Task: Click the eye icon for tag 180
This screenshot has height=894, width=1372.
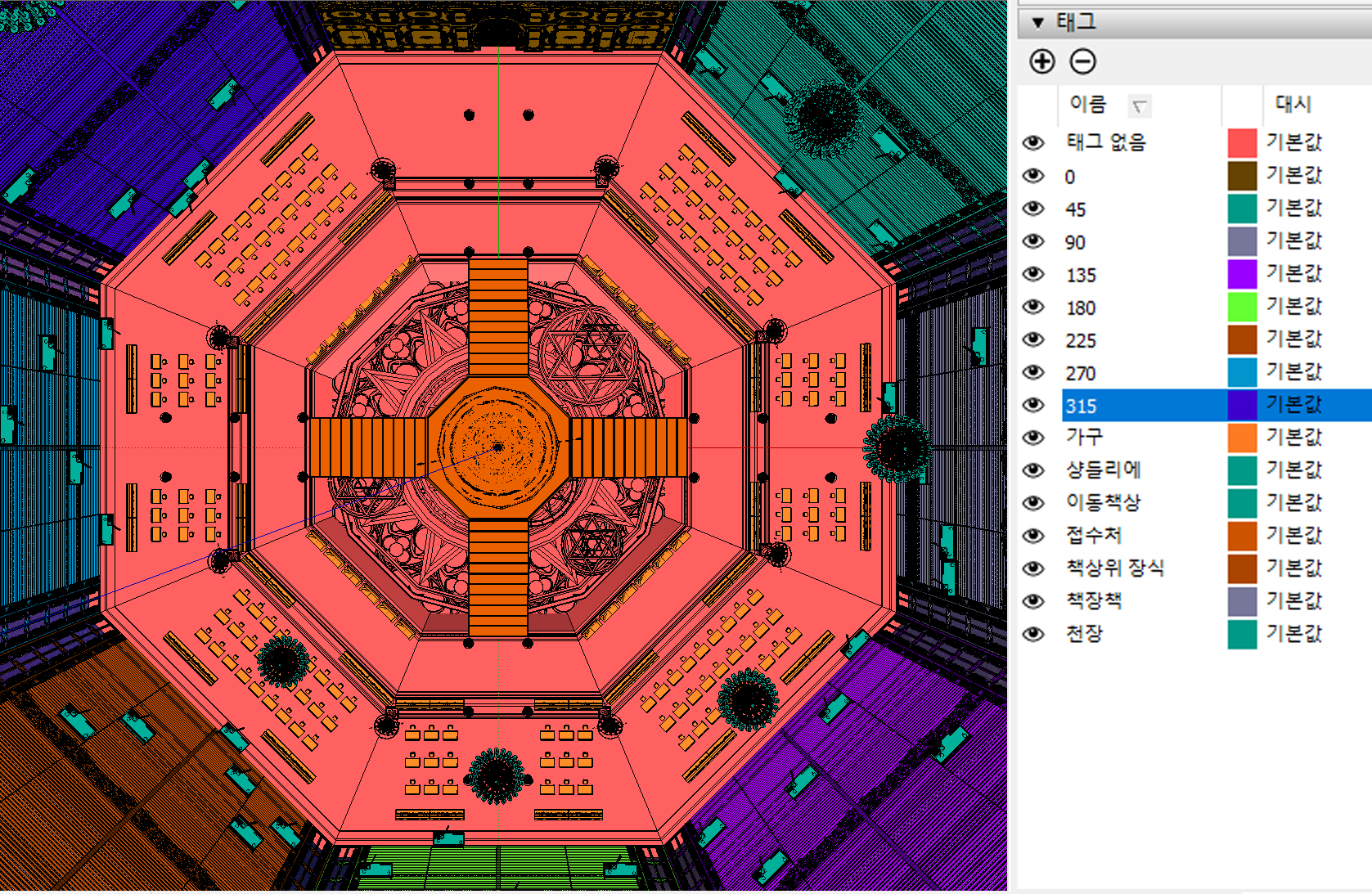Action: pos(1033,307)
